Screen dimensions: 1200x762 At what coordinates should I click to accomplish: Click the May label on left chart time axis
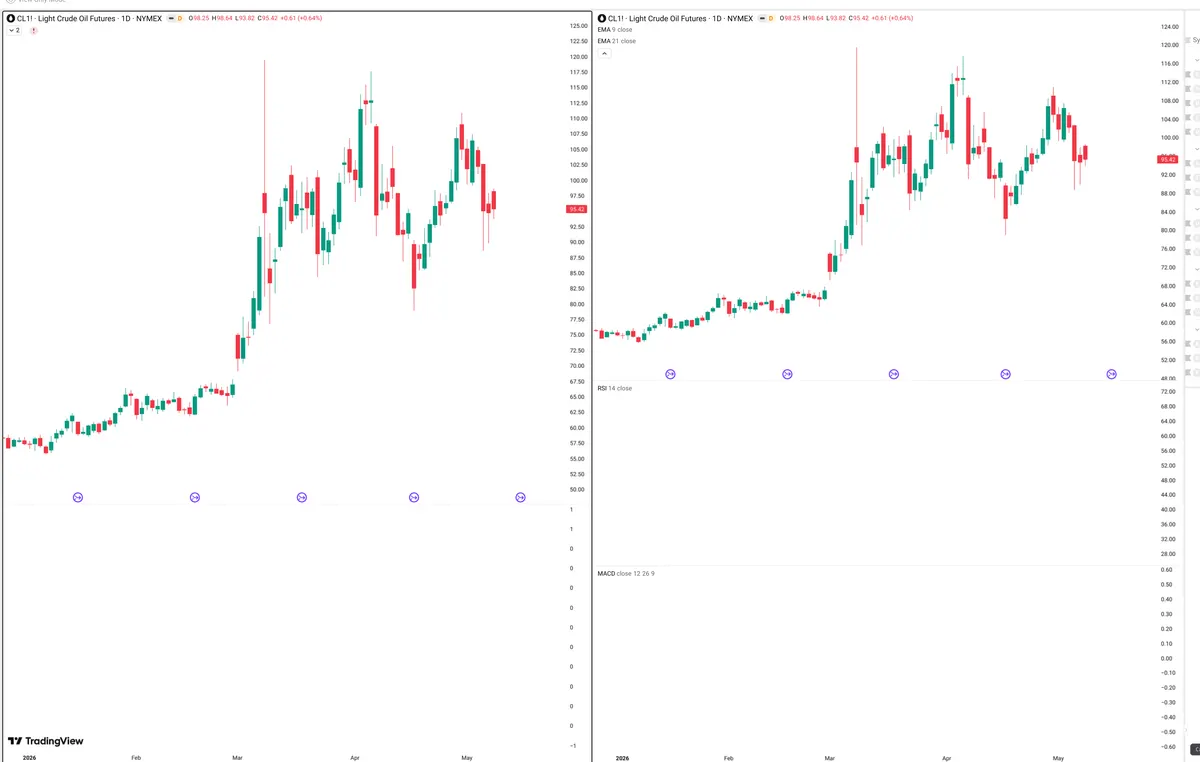coord(466,758)
